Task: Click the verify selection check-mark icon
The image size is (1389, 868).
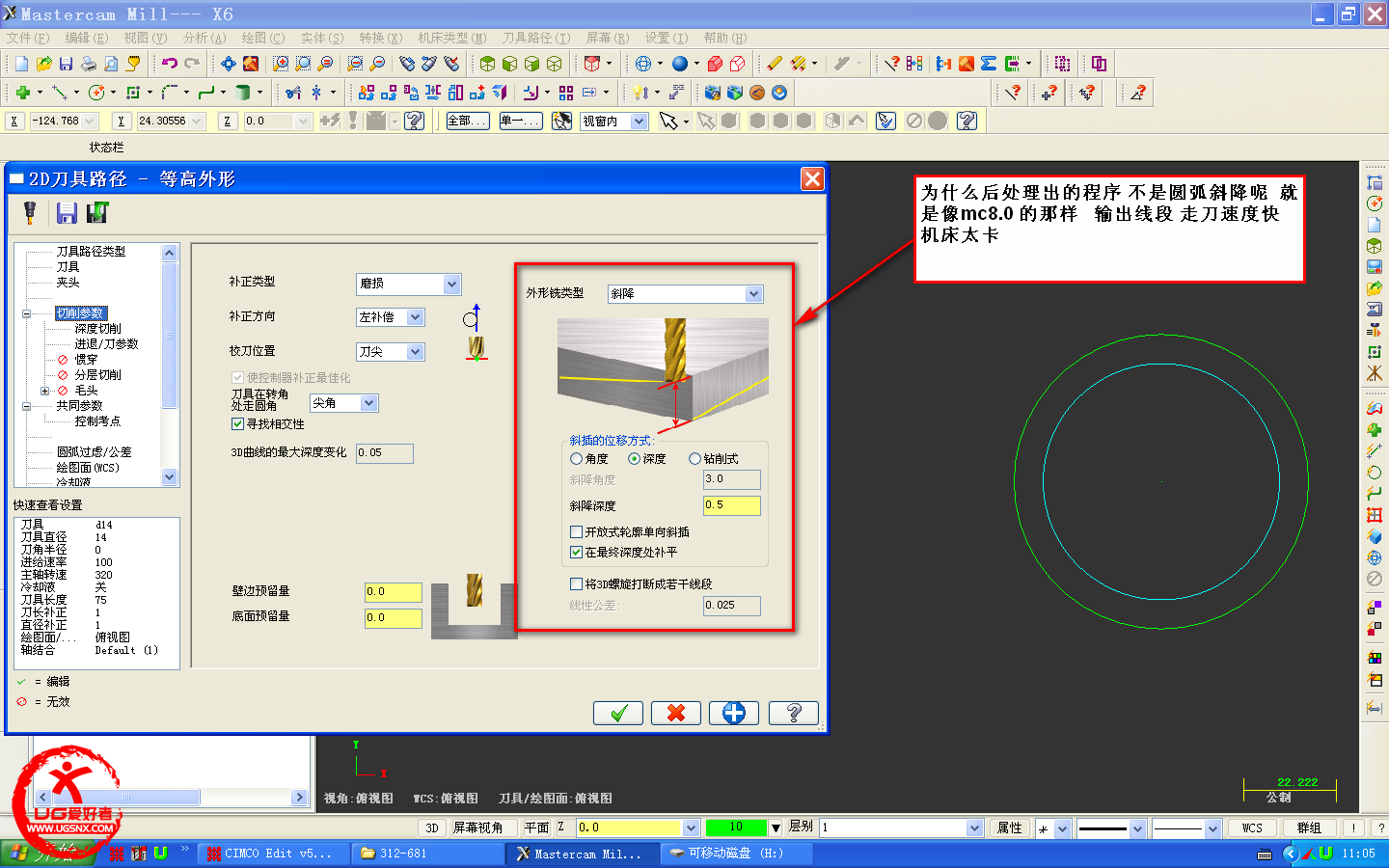Action: 886,121
